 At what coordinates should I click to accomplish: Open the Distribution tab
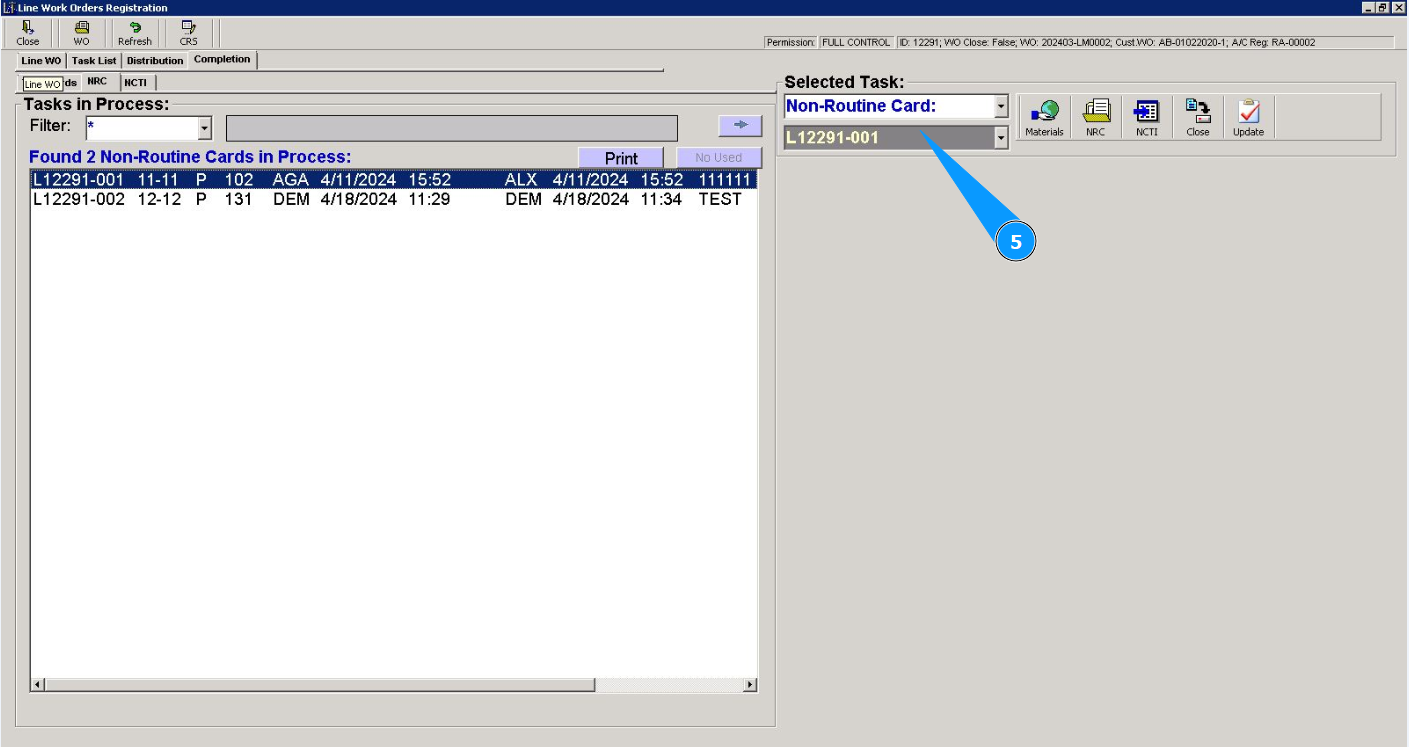[155, 61]
